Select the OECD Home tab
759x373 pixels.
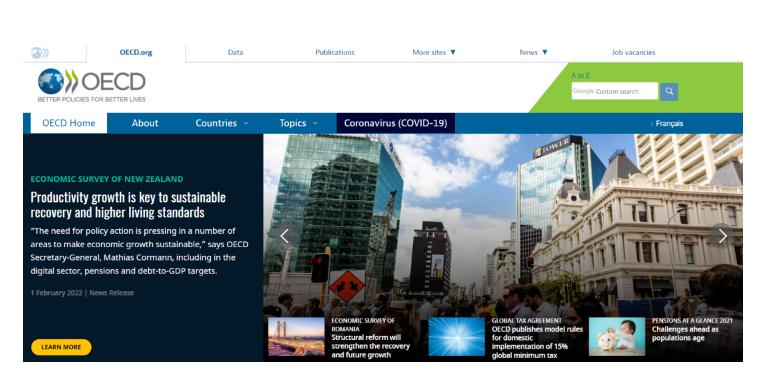pos(69,123)
